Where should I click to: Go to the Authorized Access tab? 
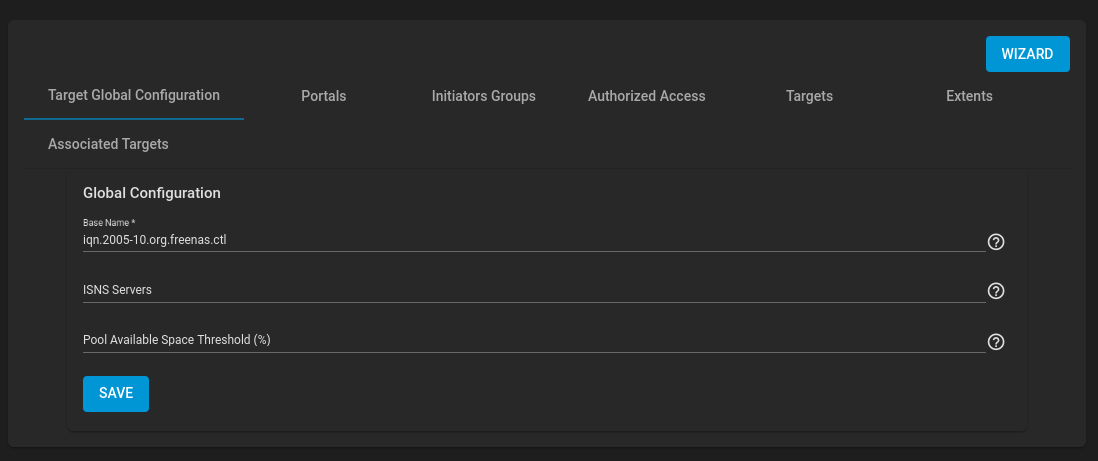point(646,96)
